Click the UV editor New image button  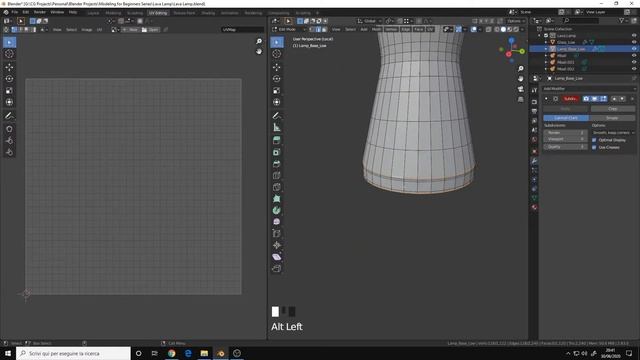131,29
